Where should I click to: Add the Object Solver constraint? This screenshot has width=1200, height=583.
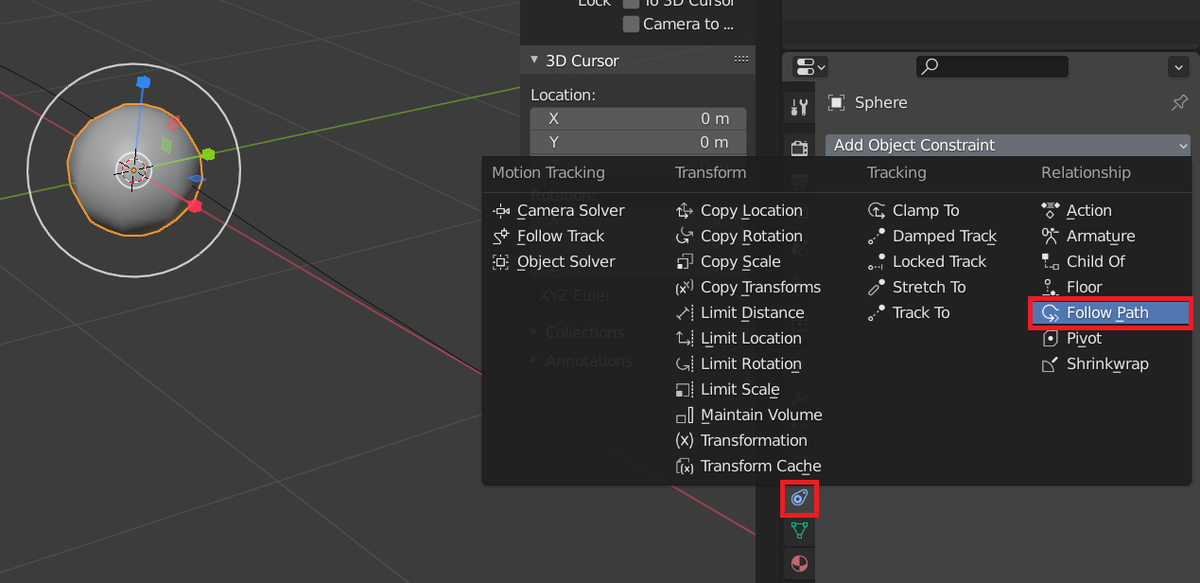pos(554,261)
